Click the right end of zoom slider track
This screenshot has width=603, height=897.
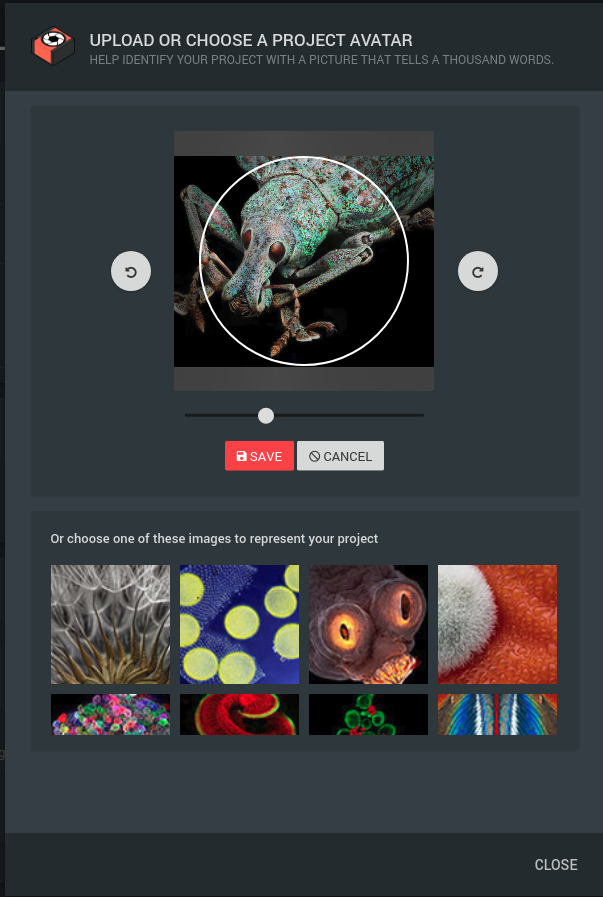point(422,415)
